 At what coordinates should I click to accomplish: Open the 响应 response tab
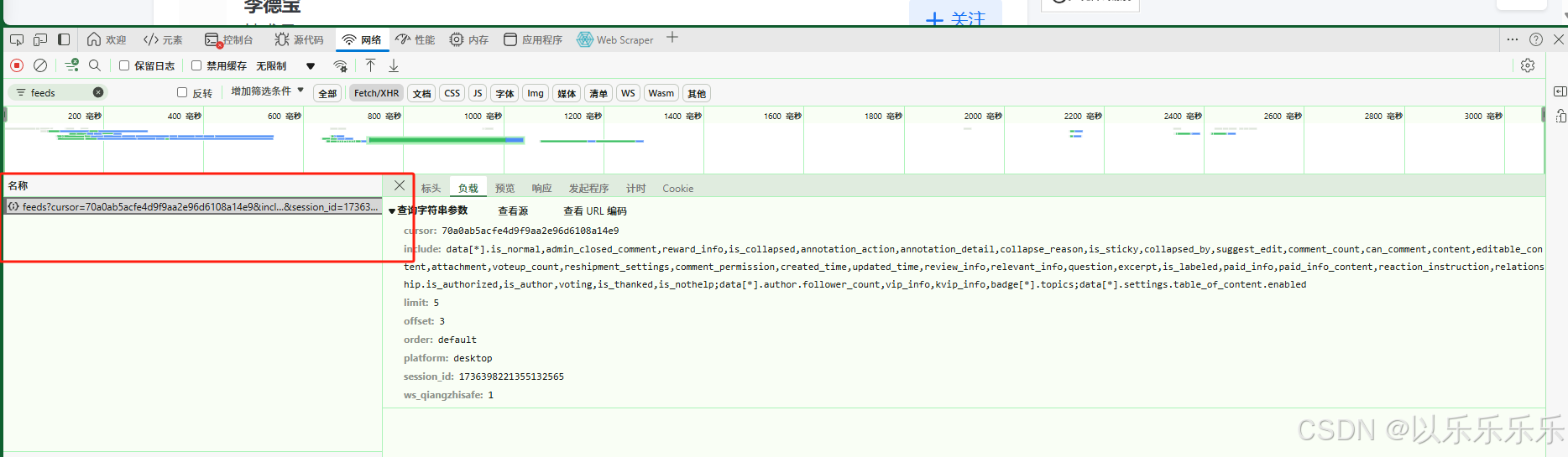click(541, 188)
